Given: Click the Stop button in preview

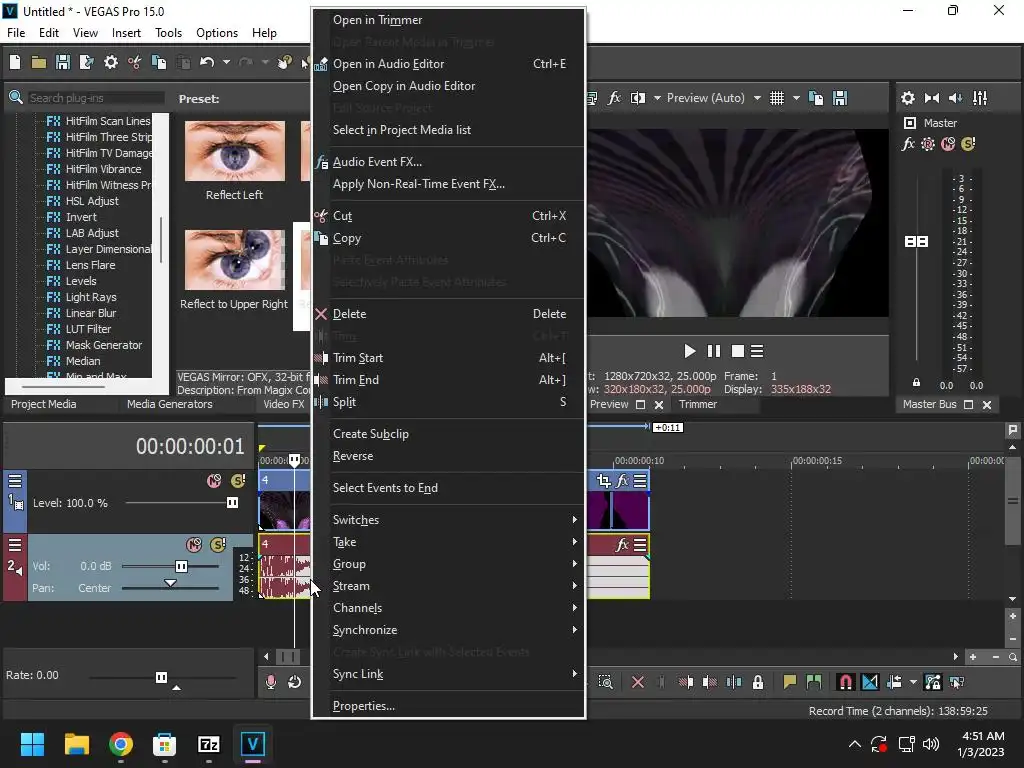Looking at the screenshot, I should pyautogui.click(x=738, y=351).
